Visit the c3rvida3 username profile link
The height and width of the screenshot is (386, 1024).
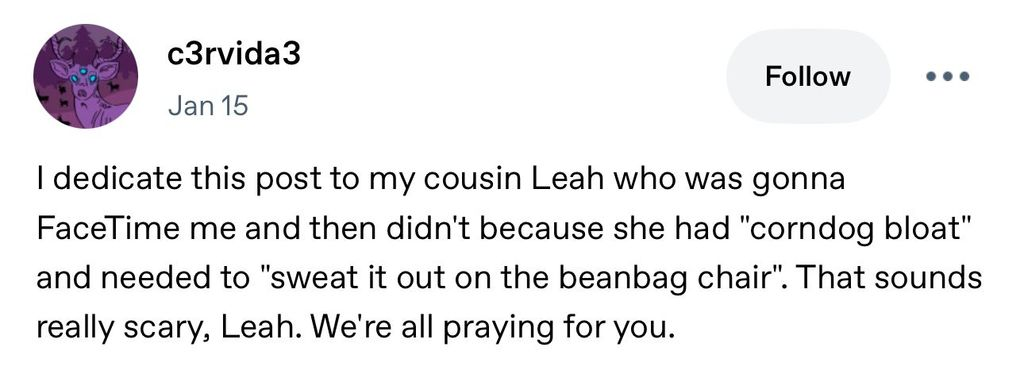(x=234, y=56)
